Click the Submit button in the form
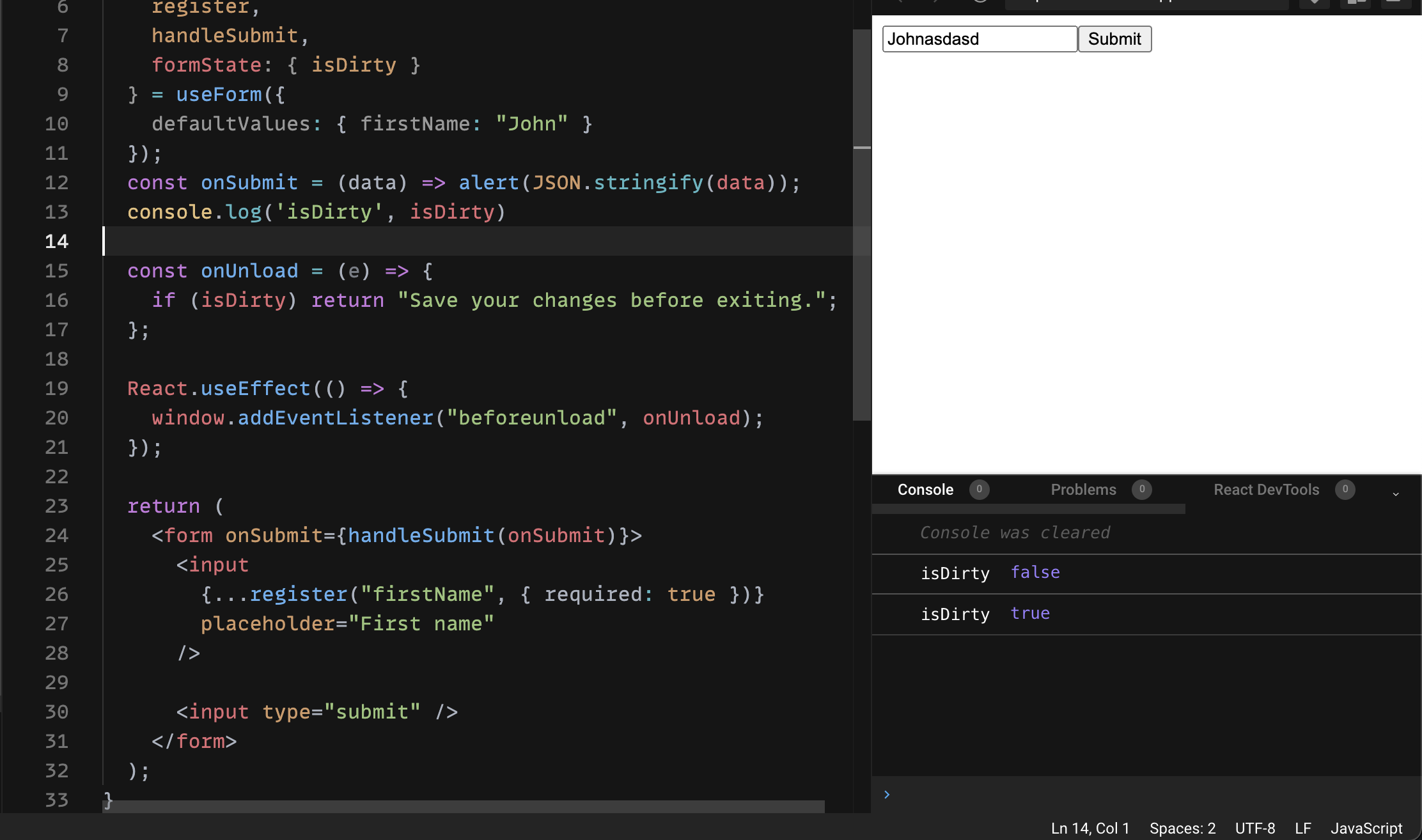The width and height of the screenshot is (1422, 840). [1114, 39]
